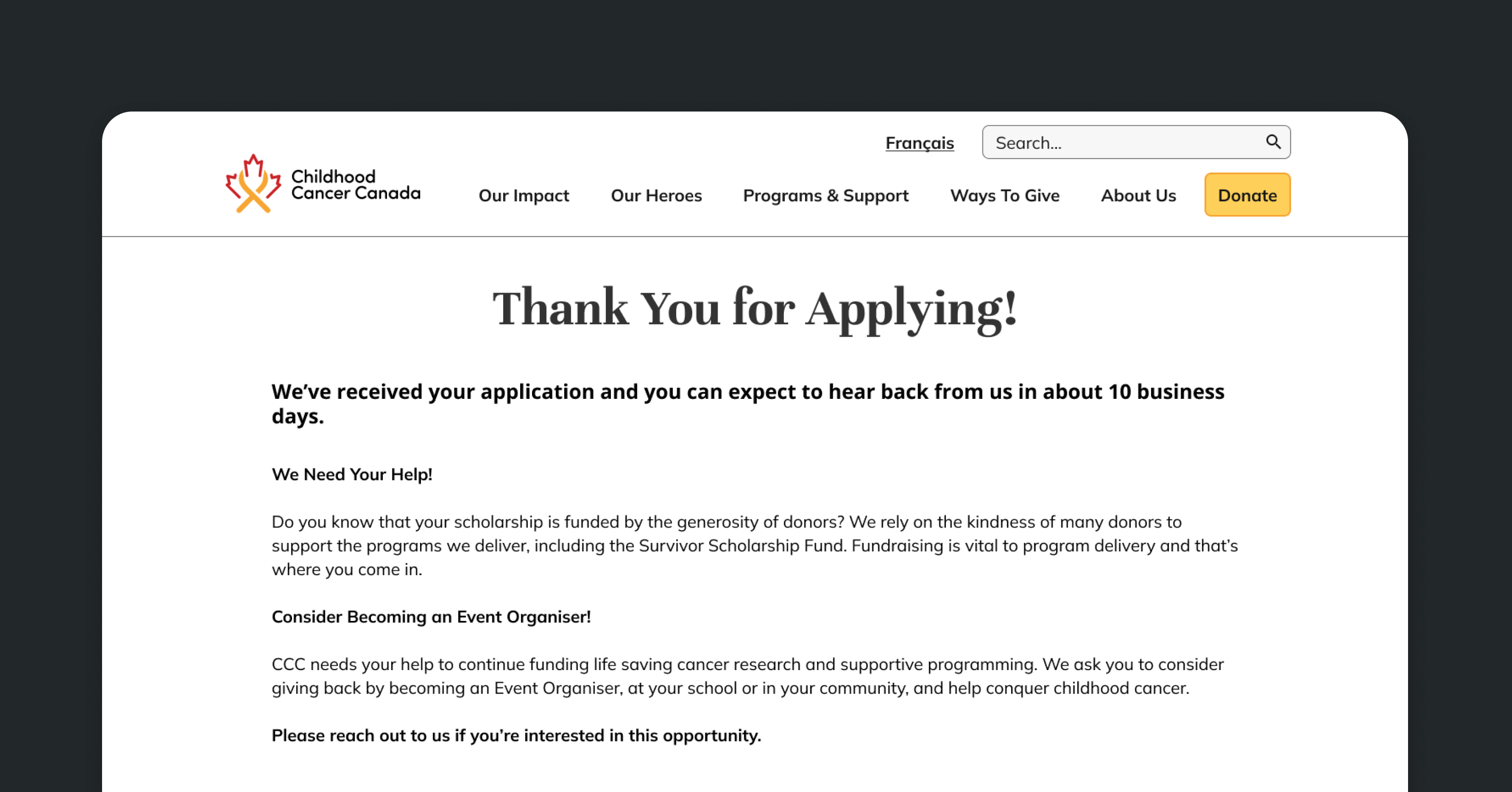Screen dimensions: 1512x792
Task: Click Consider Becoming an Event Organiser! subheading
Action: point(431,617)
